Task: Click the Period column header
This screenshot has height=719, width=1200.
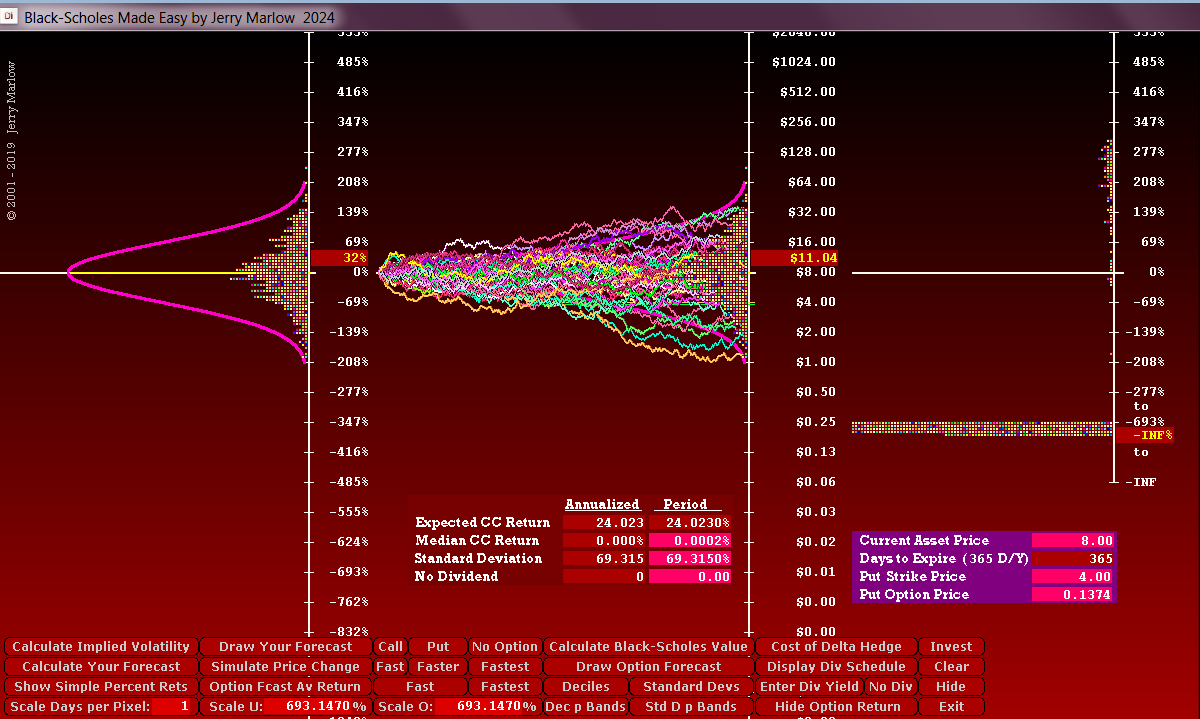Action: [x=685, y=504]
